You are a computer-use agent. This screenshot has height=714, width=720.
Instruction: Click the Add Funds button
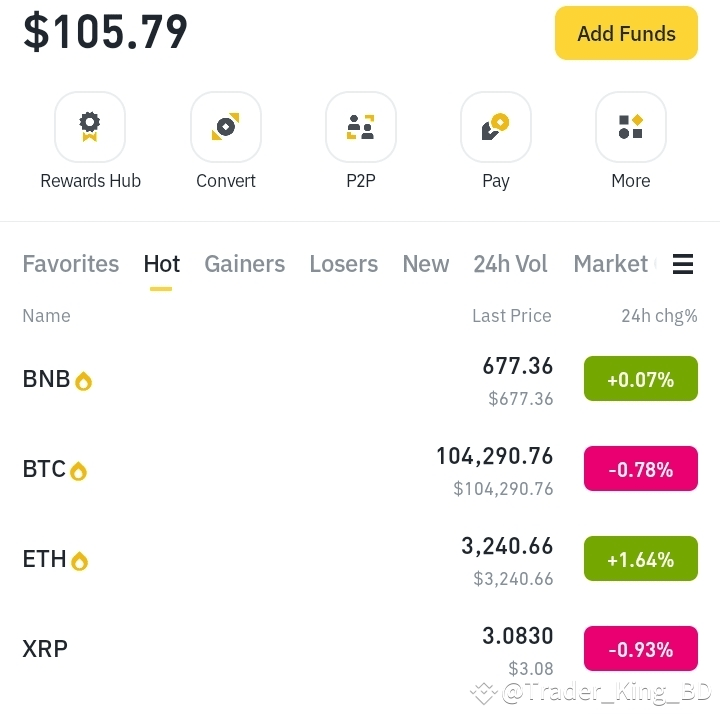point(626,33)
